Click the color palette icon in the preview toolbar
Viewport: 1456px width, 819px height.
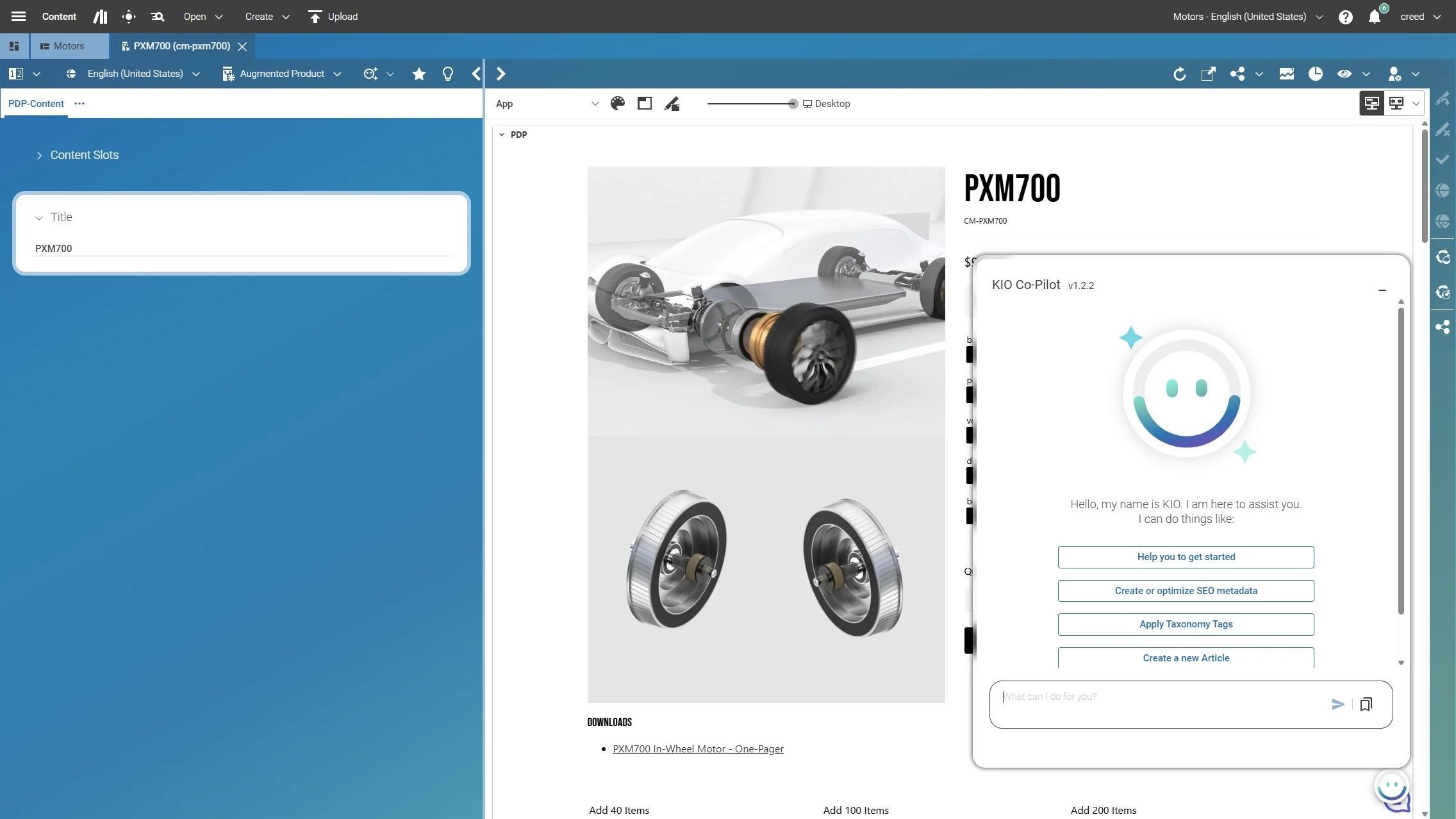pyautogui.click(x=618, y=103)
